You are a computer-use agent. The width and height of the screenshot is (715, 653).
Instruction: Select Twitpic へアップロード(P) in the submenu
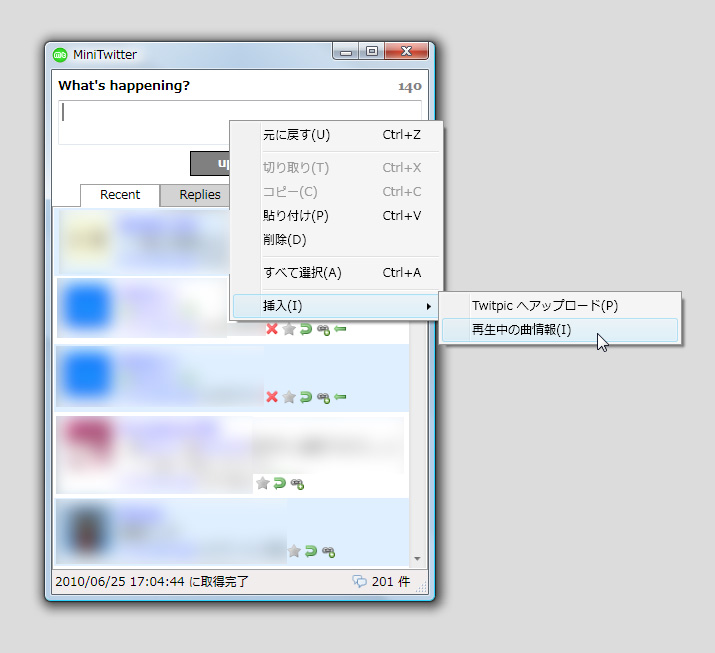pos(560,306)
